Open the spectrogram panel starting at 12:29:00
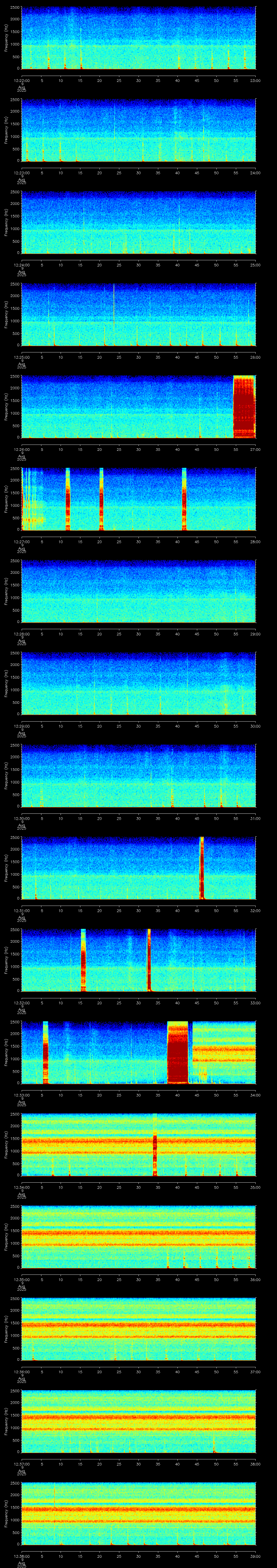277x1568 pixels. coord(138,683)
